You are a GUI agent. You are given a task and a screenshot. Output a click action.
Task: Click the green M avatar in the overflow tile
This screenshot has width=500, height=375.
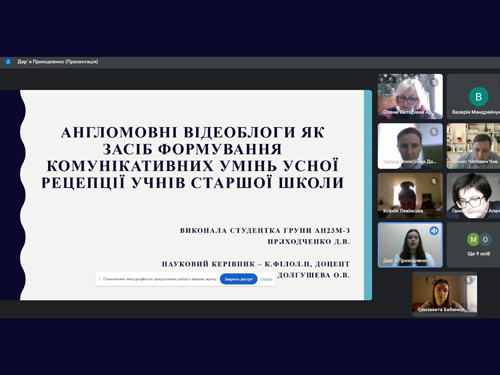[x=473, y=239]
